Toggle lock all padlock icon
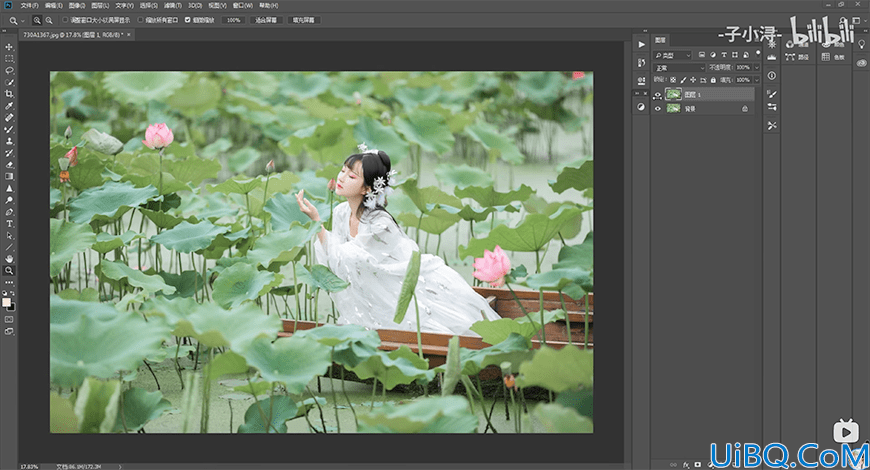Screen dimensions: 870x470 click(x=713, y=80)
